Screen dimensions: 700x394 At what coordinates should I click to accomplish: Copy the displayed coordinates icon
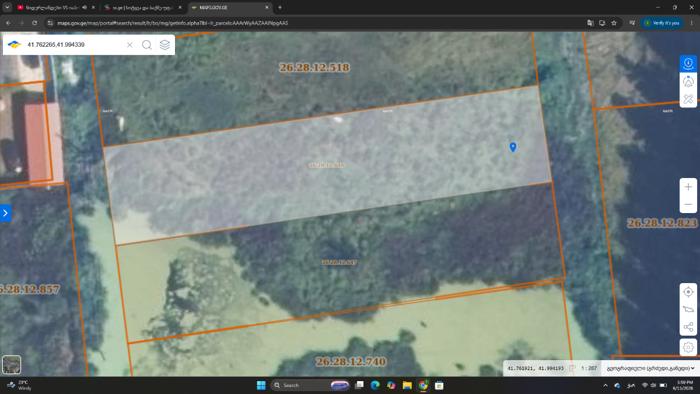point(572,369)
